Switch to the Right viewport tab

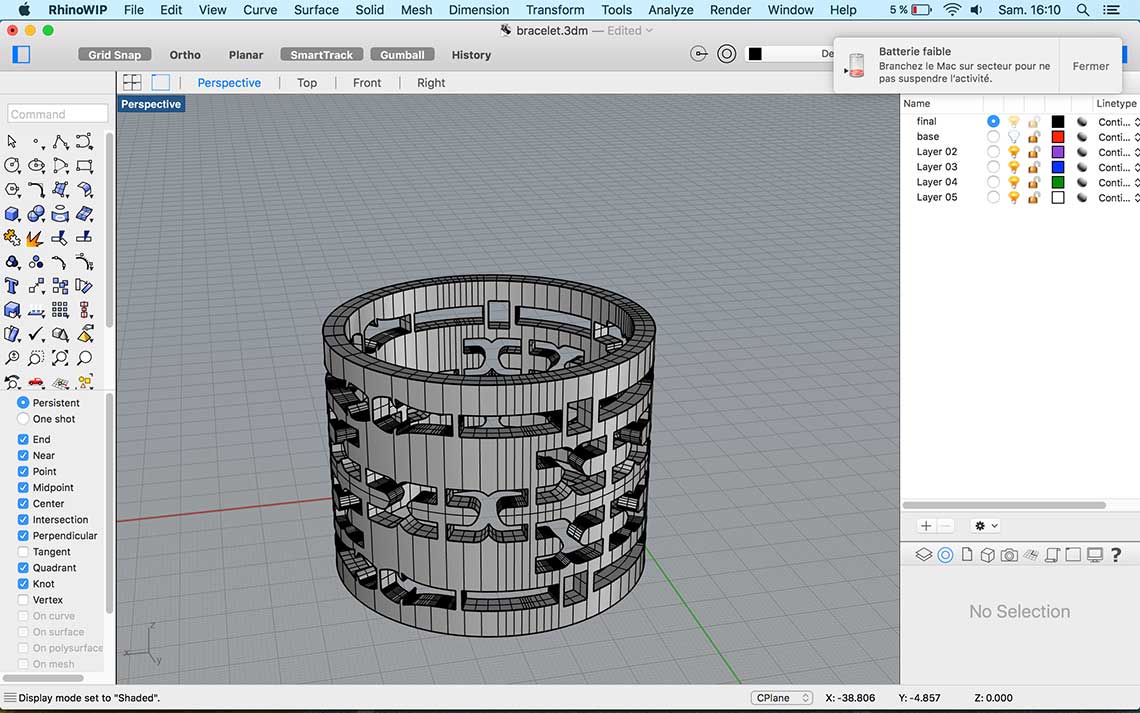pyautogui.click(x=431, y=83)
